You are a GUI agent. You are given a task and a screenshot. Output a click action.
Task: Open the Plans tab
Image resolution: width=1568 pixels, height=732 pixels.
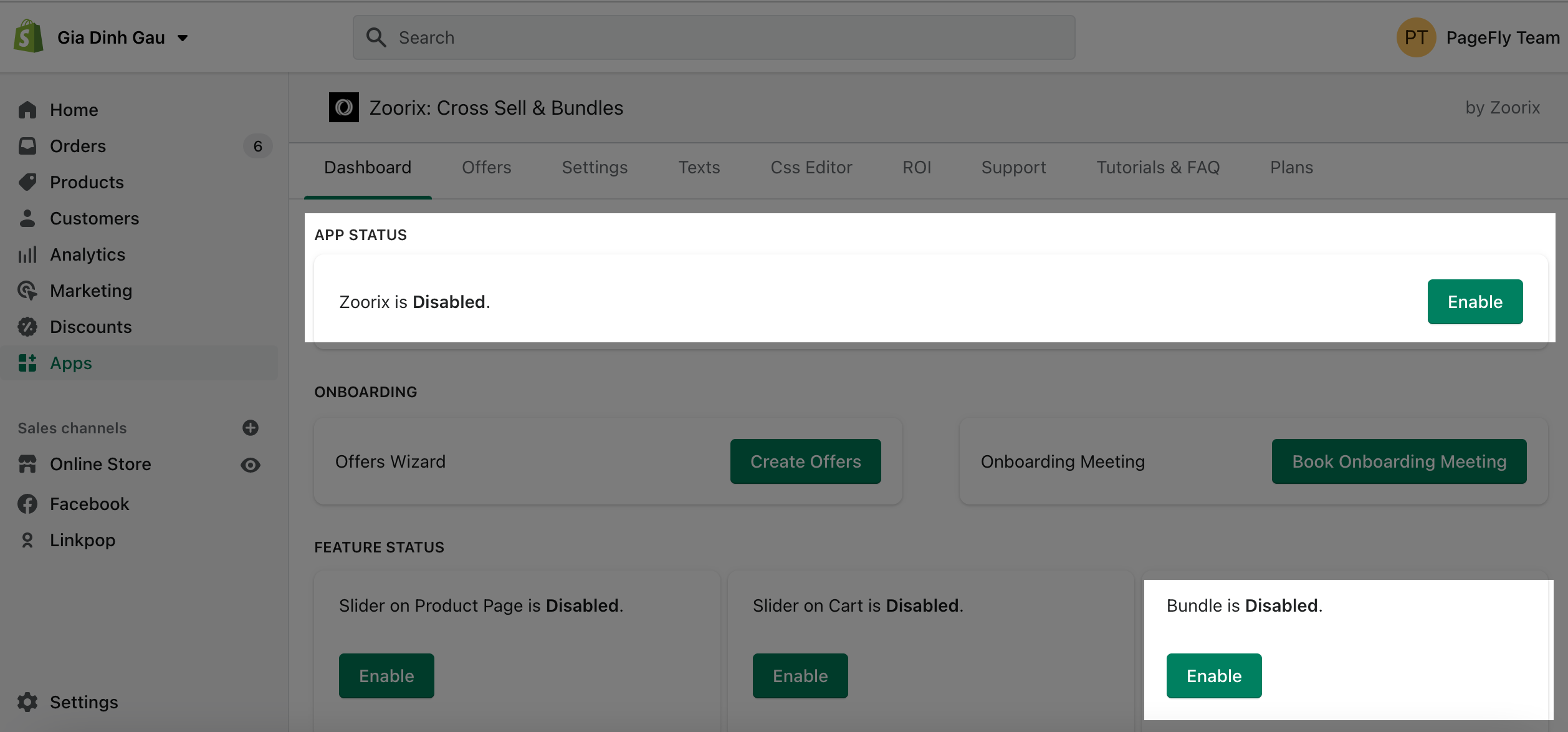coord(1291,167)
